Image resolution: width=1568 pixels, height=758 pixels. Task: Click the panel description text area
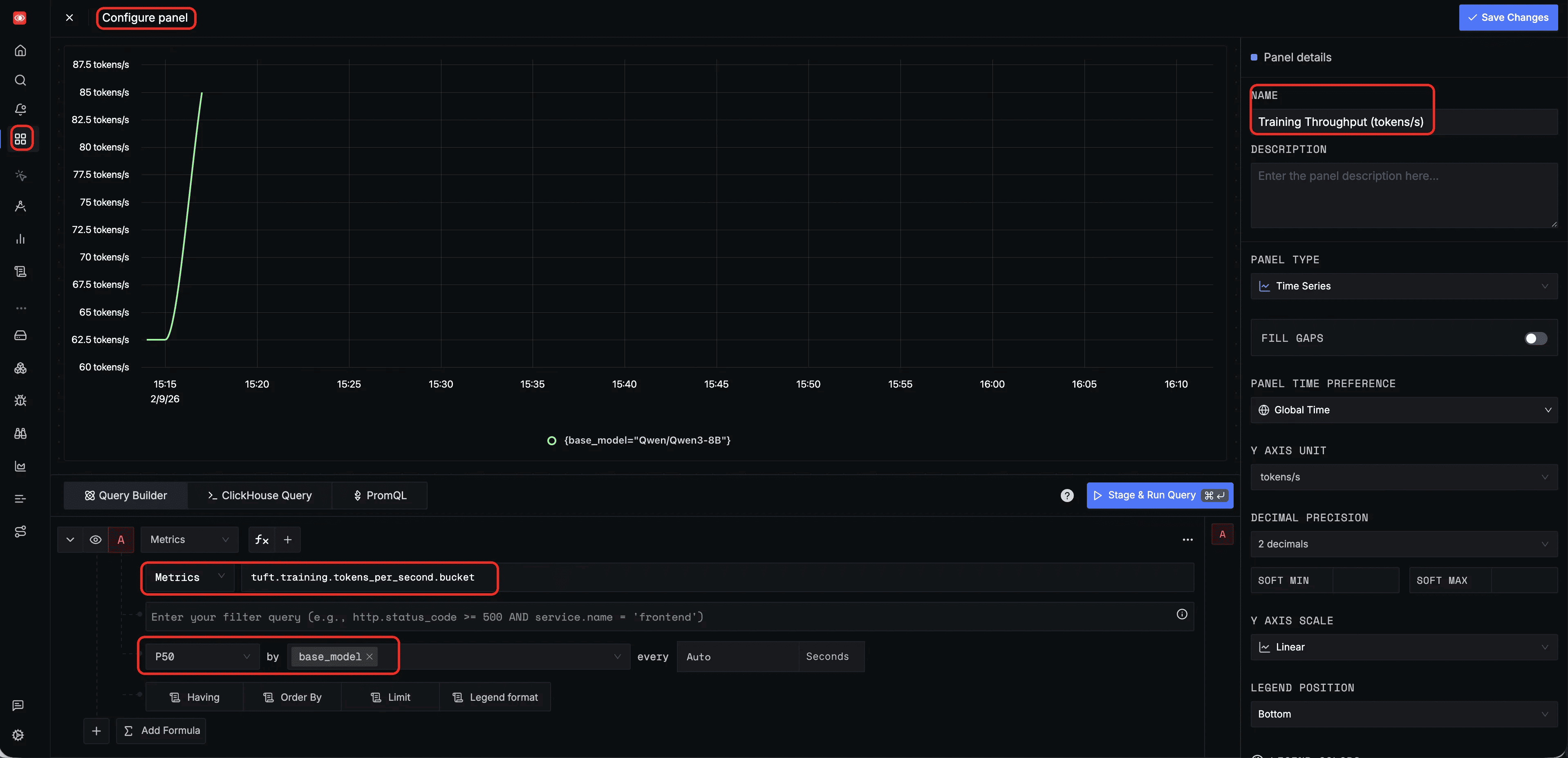tap(1403, 195)
